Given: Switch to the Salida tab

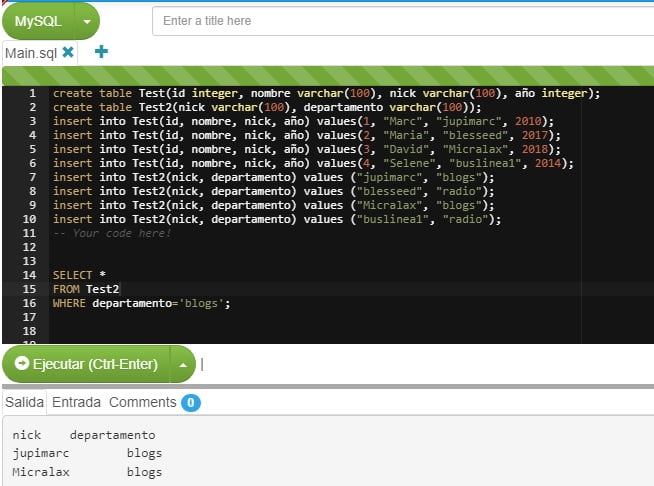Looking at the screenshot, I should 25,402.
